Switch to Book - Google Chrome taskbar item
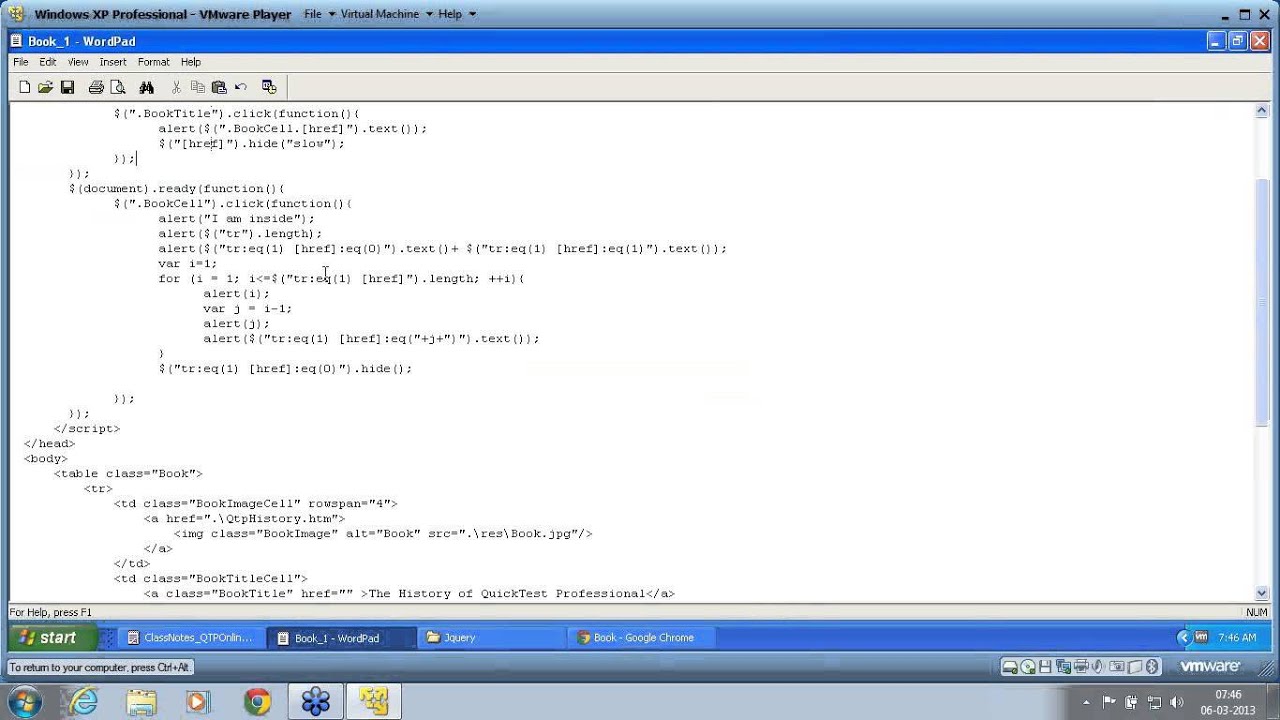1280x720 pixels. [642, 638]
